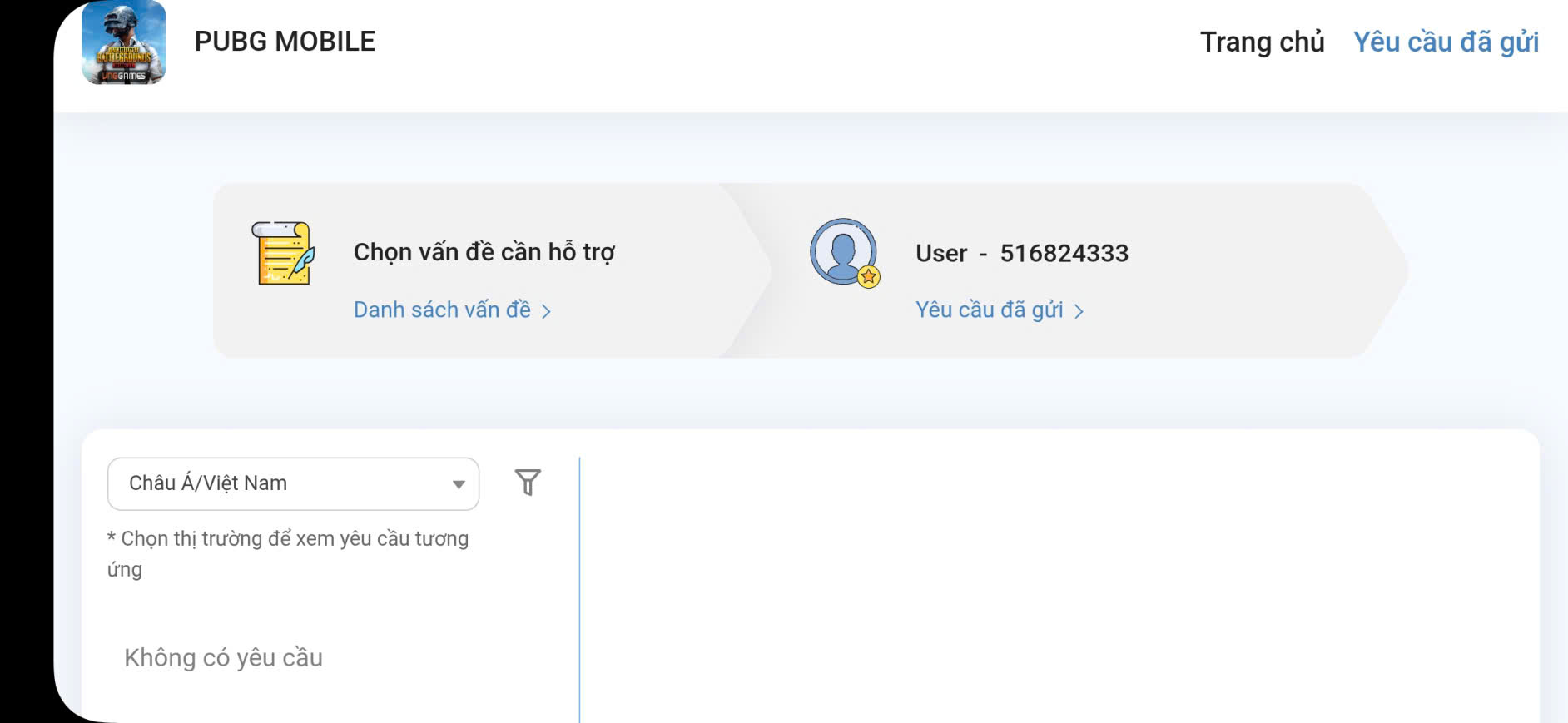Click the PUBG Mobile game logo
This screenshot has height=723, width=1568.
tap(123, 42)
